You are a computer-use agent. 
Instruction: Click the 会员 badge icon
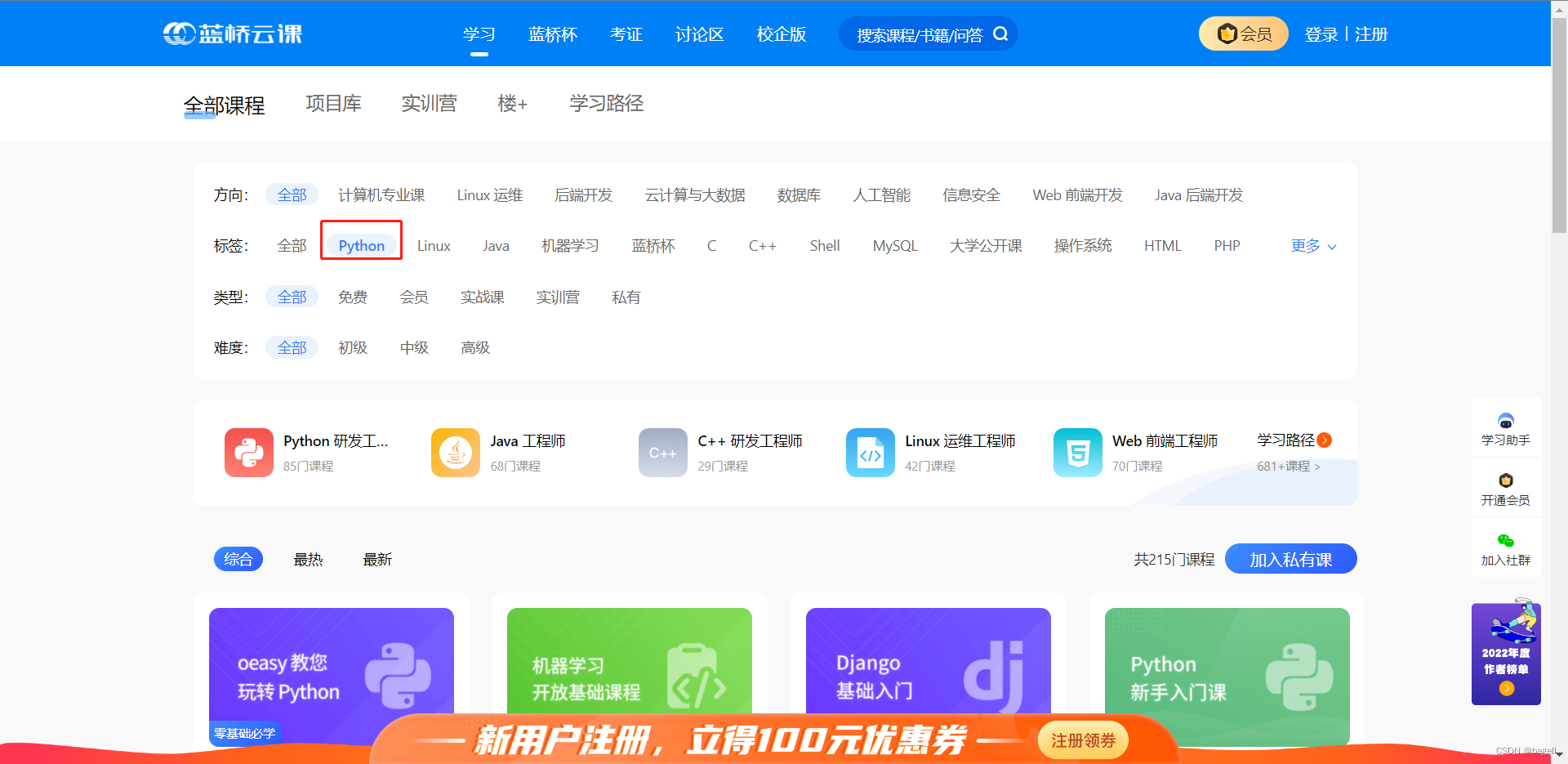click(x=1227, y=34)
